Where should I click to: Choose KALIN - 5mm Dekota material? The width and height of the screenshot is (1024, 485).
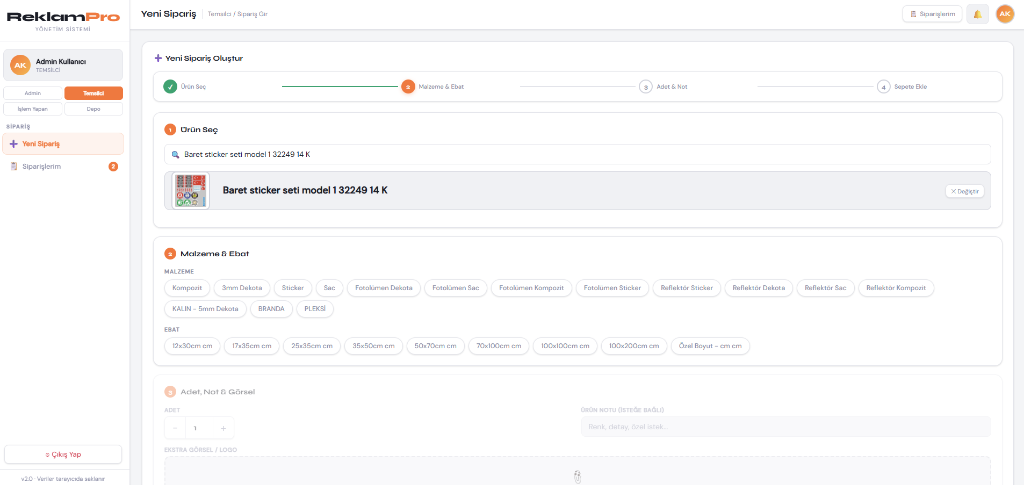(x=206, y=309)
